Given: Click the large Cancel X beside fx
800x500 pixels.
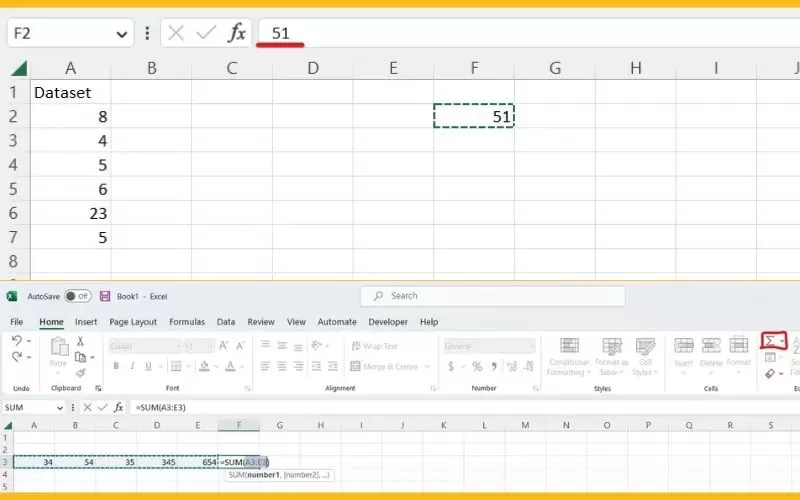Looking at the screenshot, I should pyautogui.click(x=176, y=33).
